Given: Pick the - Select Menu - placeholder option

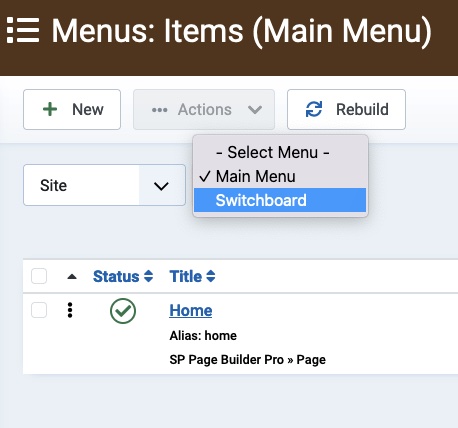Looking at the screenshot, I should (x=280, y=152).
